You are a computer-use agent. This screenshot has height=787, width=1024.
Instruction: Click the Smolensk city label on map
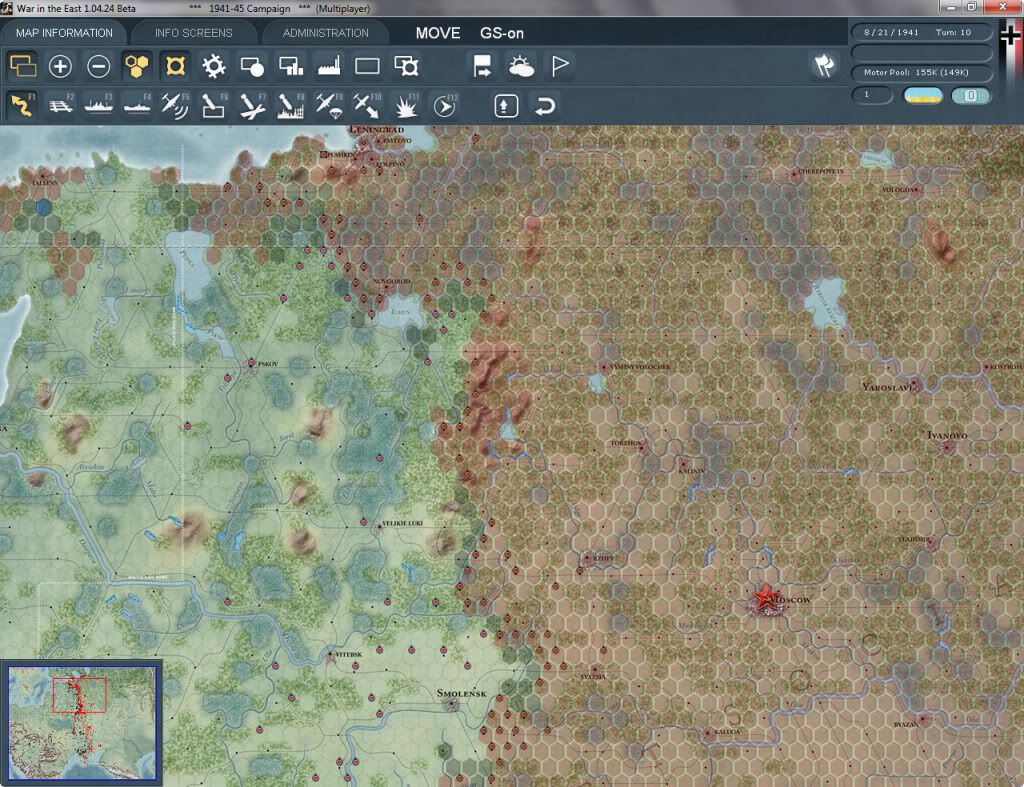coord(462,693)
